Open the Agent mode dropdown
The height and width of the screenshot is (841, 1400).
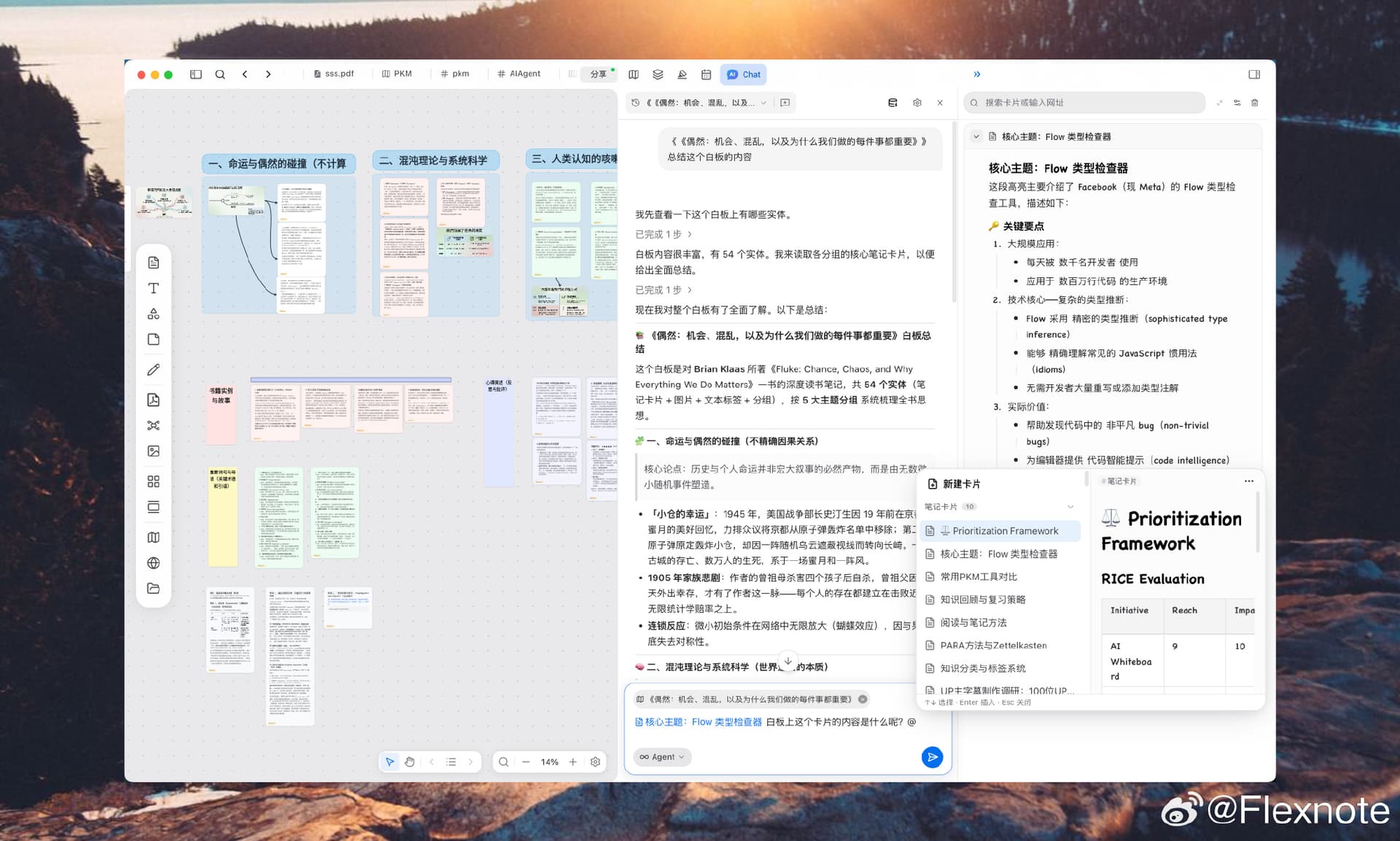(x=662, y=757)
